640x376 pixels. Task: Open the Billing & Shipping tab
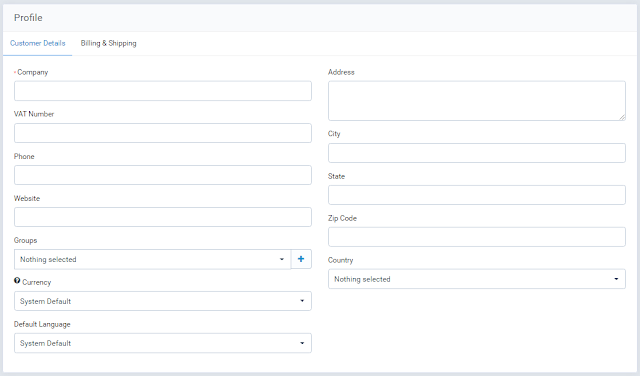click(109, 43)
